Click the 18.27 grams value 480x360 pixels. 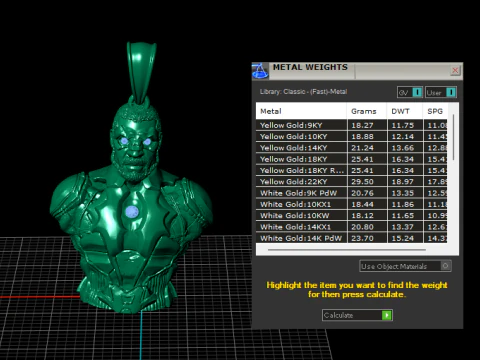click(x=362, y=125)
